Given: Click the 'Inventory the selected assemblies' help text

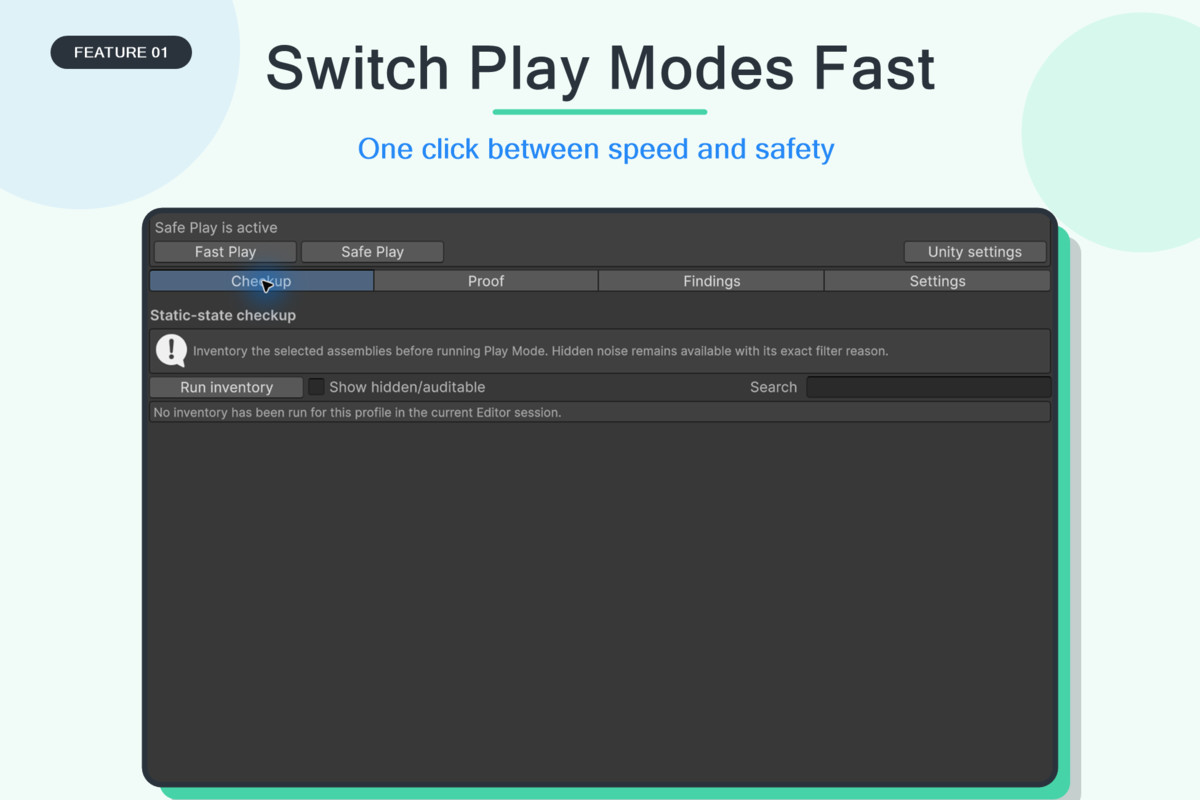Looking at the screenshot, I should (541, 351).
